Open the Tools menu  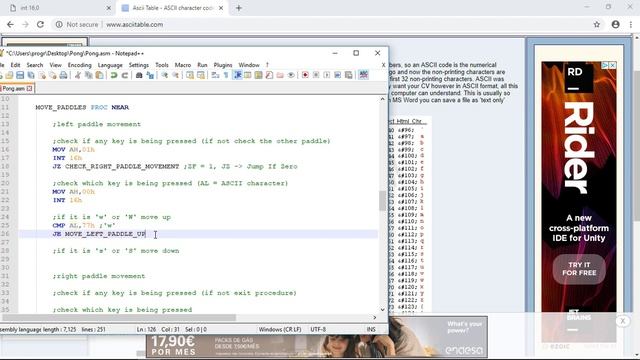(x=162, y=65)
